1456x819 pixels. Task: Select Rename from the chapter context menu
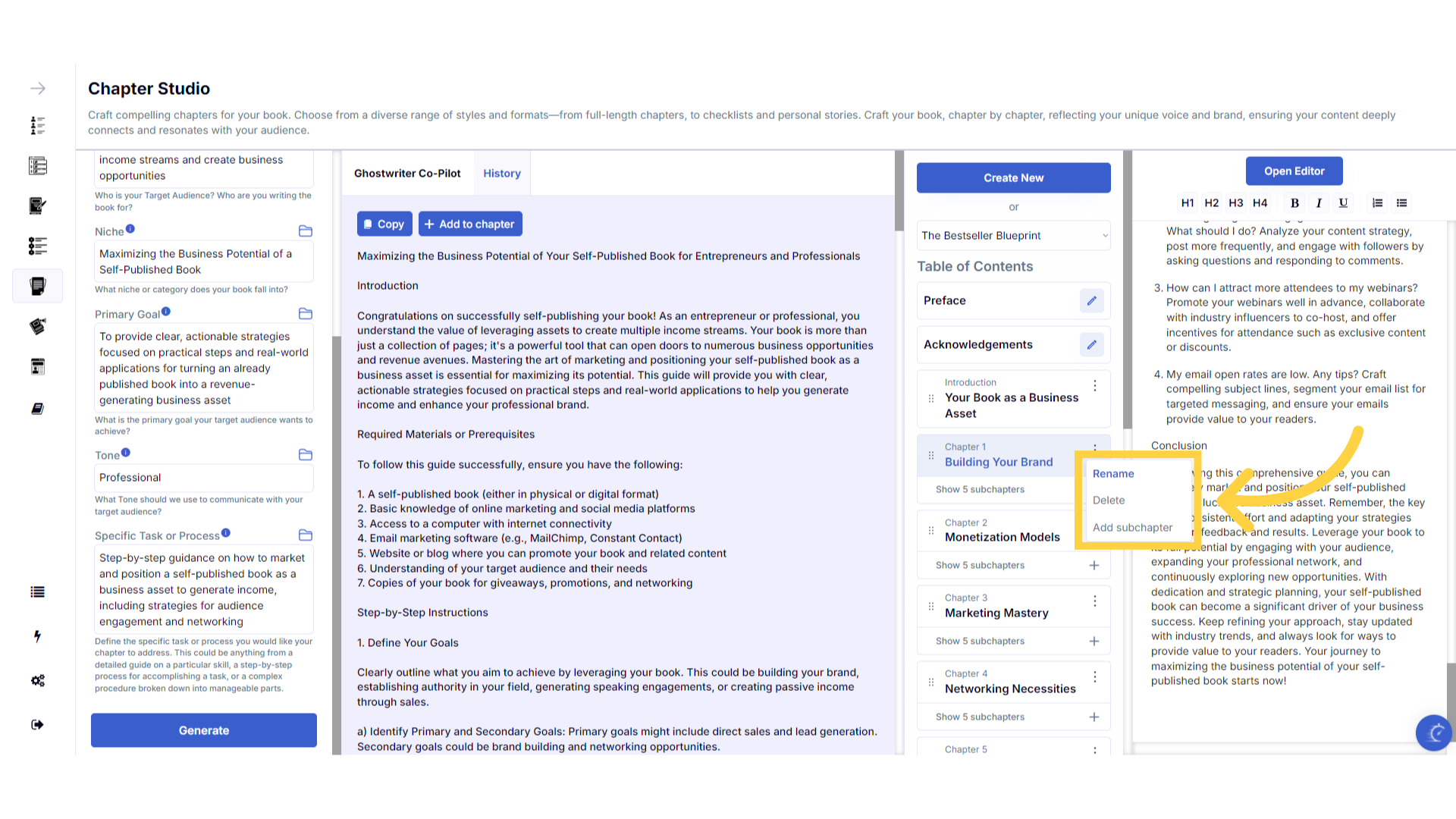(x=1112, y=473)
